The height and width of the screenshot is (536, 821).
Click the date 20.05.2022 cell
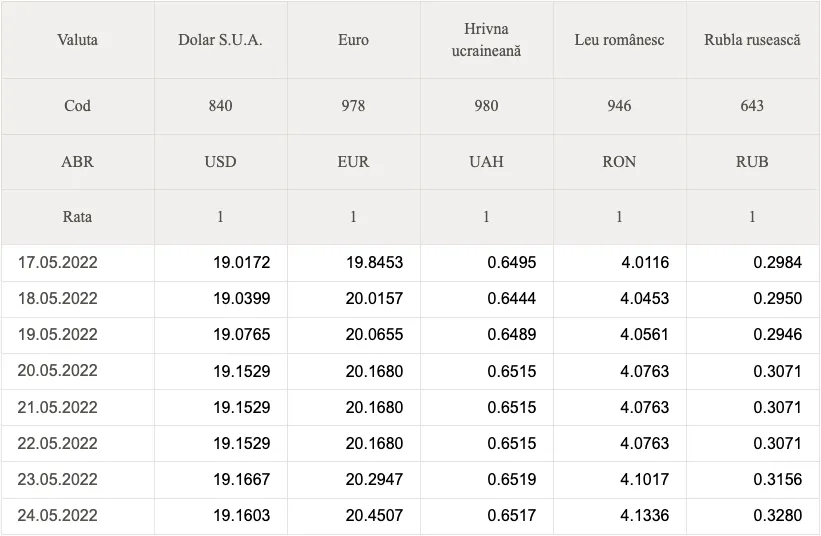tap(77, 371)
